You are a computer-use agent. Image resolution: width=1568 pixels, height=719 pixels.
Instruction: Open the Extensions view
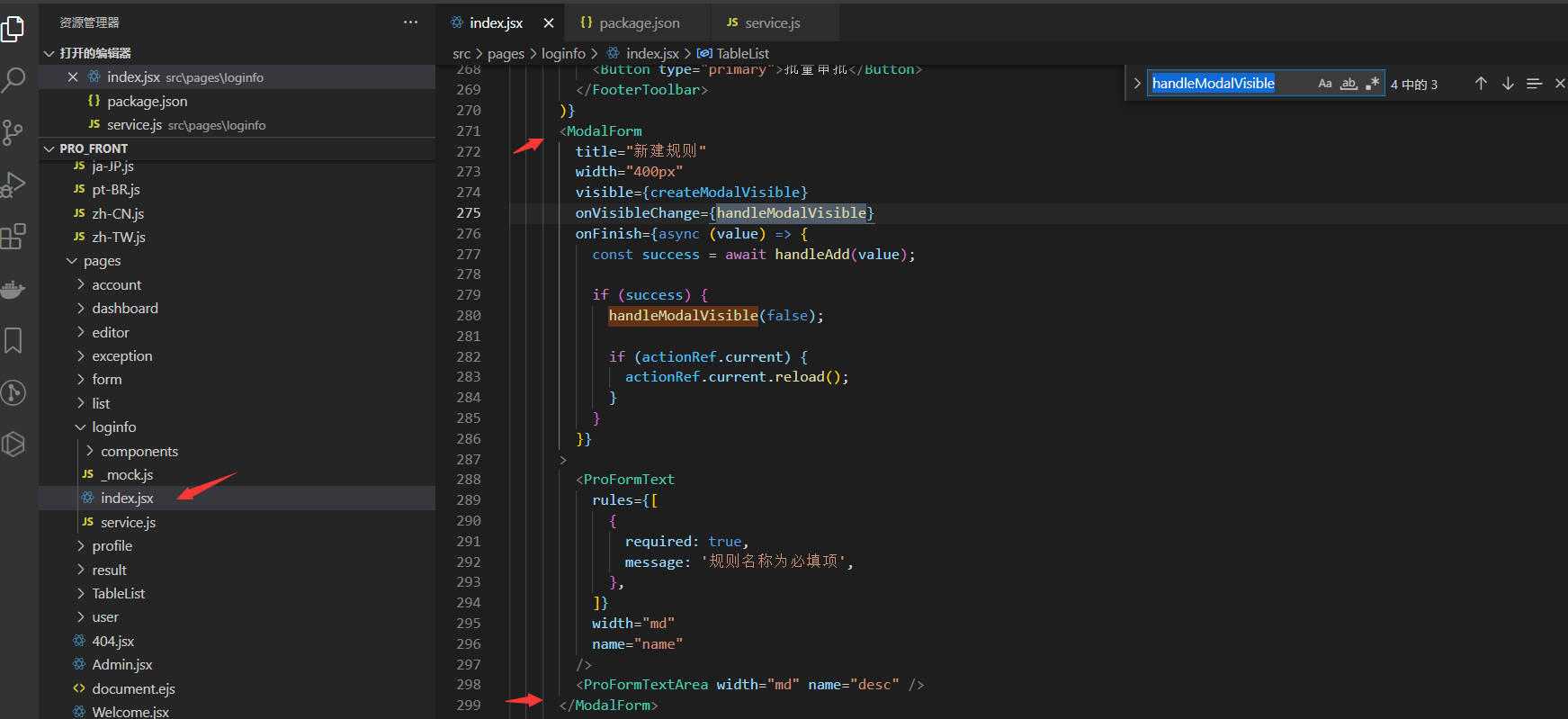[x=13, y=237]
